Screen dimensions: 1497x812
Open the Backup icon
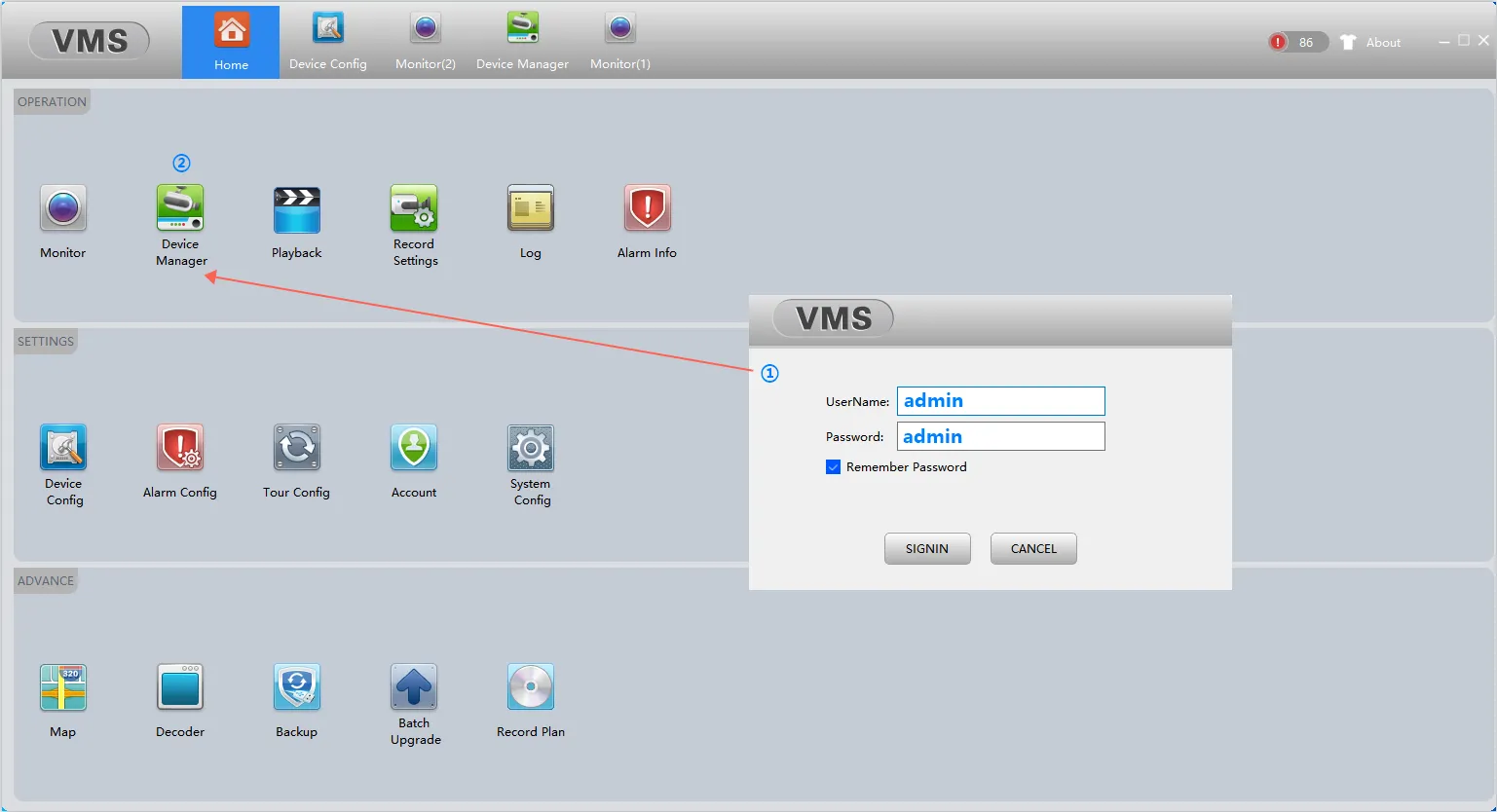coord(297,687)
